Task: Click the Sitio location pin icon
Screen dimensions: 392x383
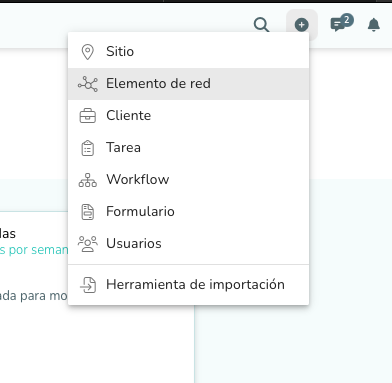Action: point(88,52)
